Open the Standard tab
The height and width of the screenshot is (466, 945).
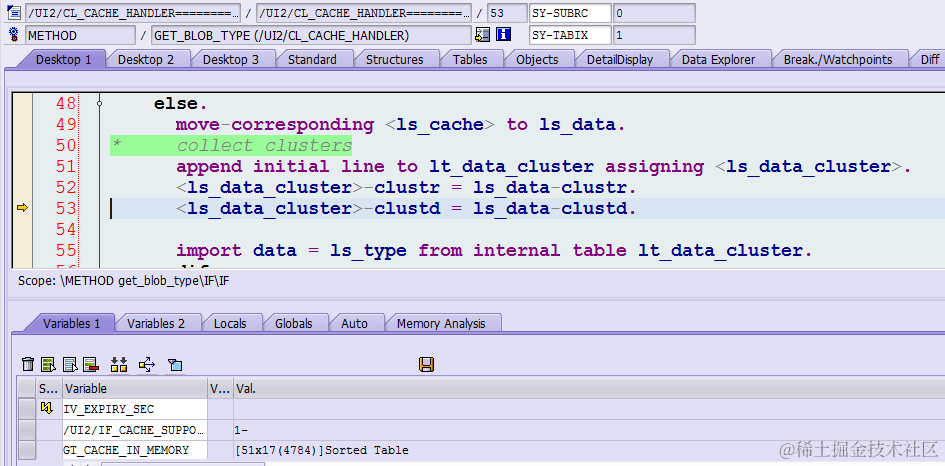[x=312, y=60]
